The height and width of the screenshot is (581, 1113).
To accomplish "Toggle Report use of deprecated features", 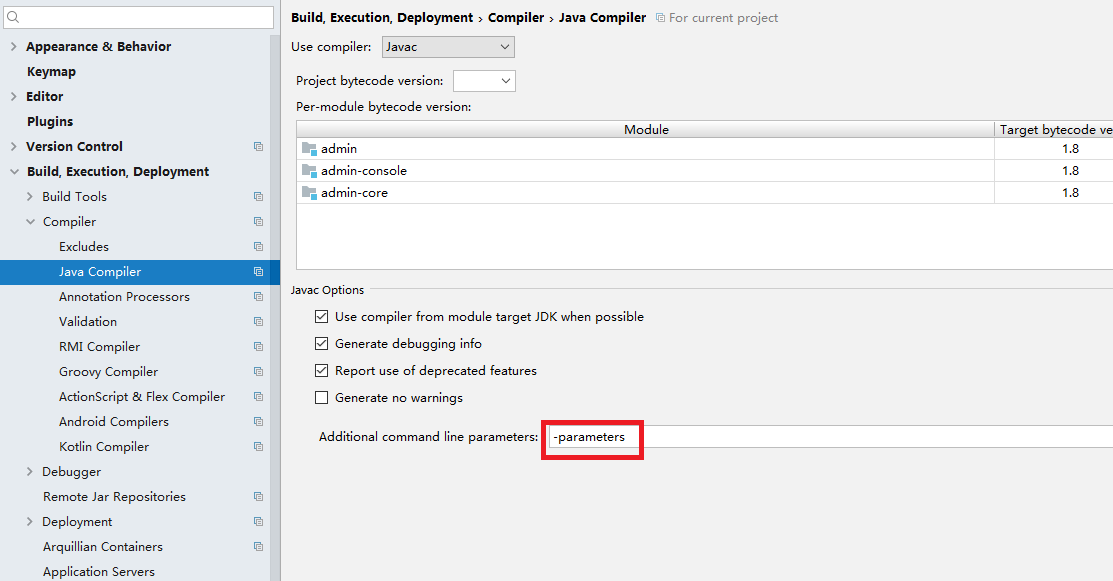I will pos(322,371).
